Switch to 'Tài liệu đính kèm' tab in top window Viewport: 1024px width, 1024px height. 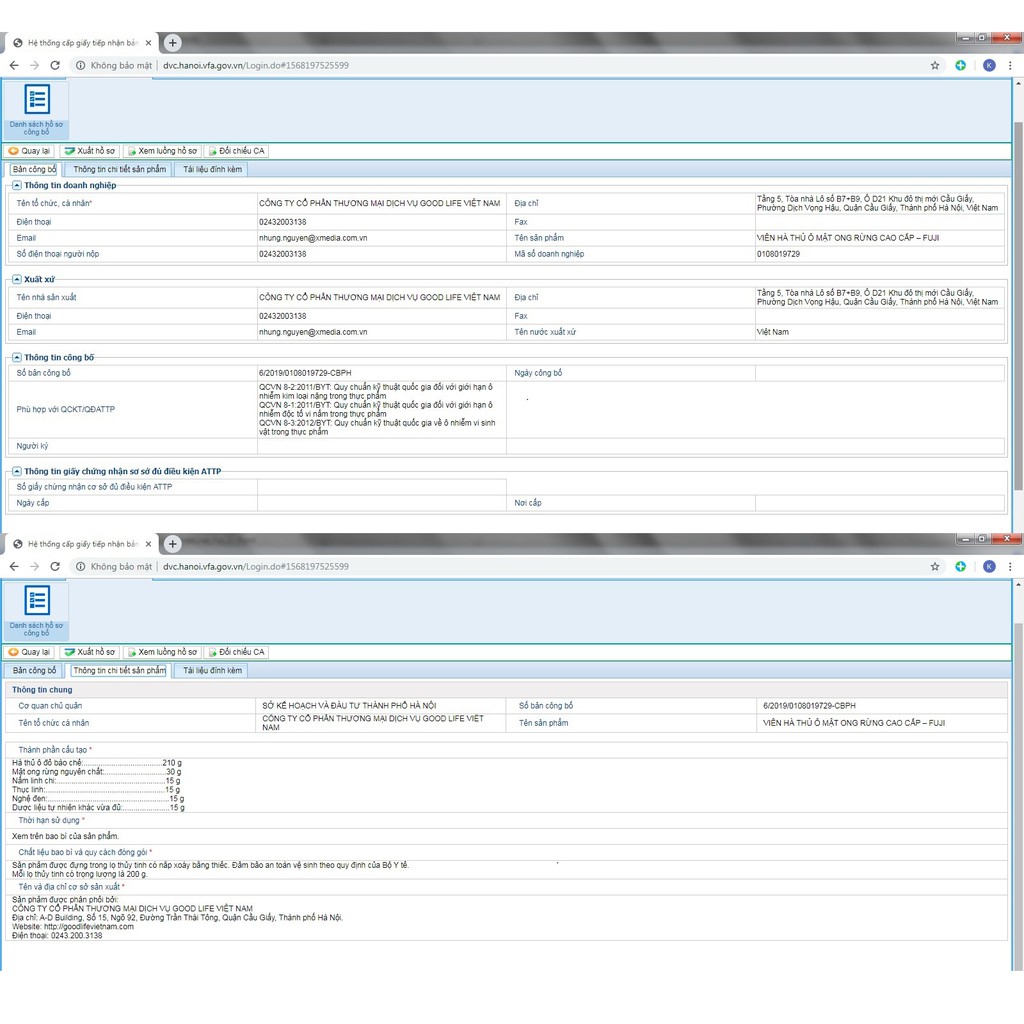click(x=212, y=170)
